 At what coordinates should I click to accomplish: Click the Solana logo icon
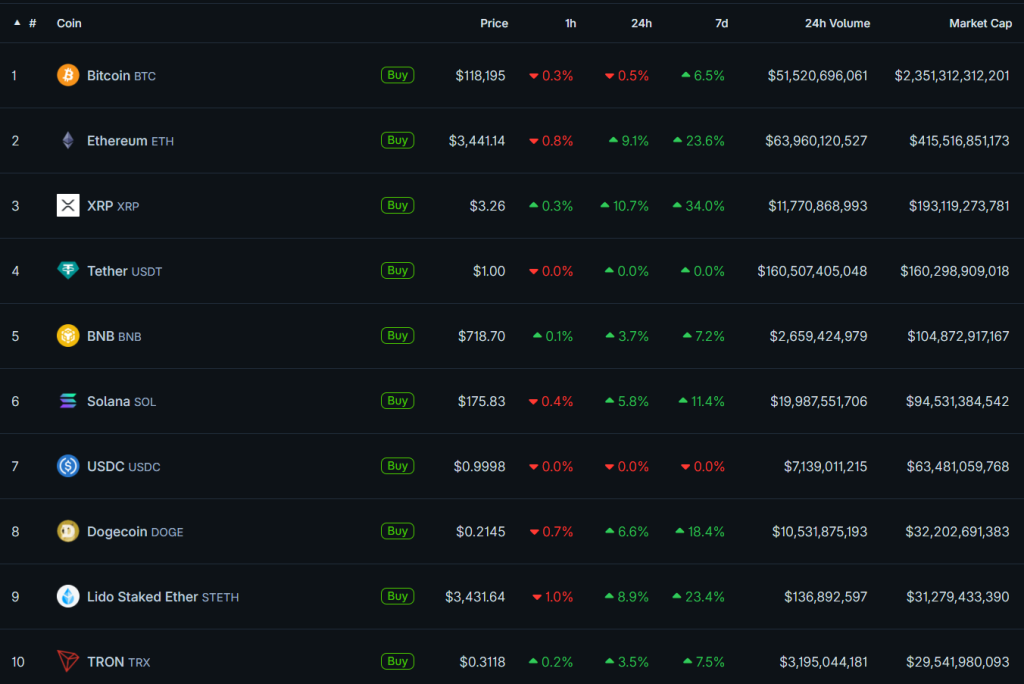[x=68, y=401]
